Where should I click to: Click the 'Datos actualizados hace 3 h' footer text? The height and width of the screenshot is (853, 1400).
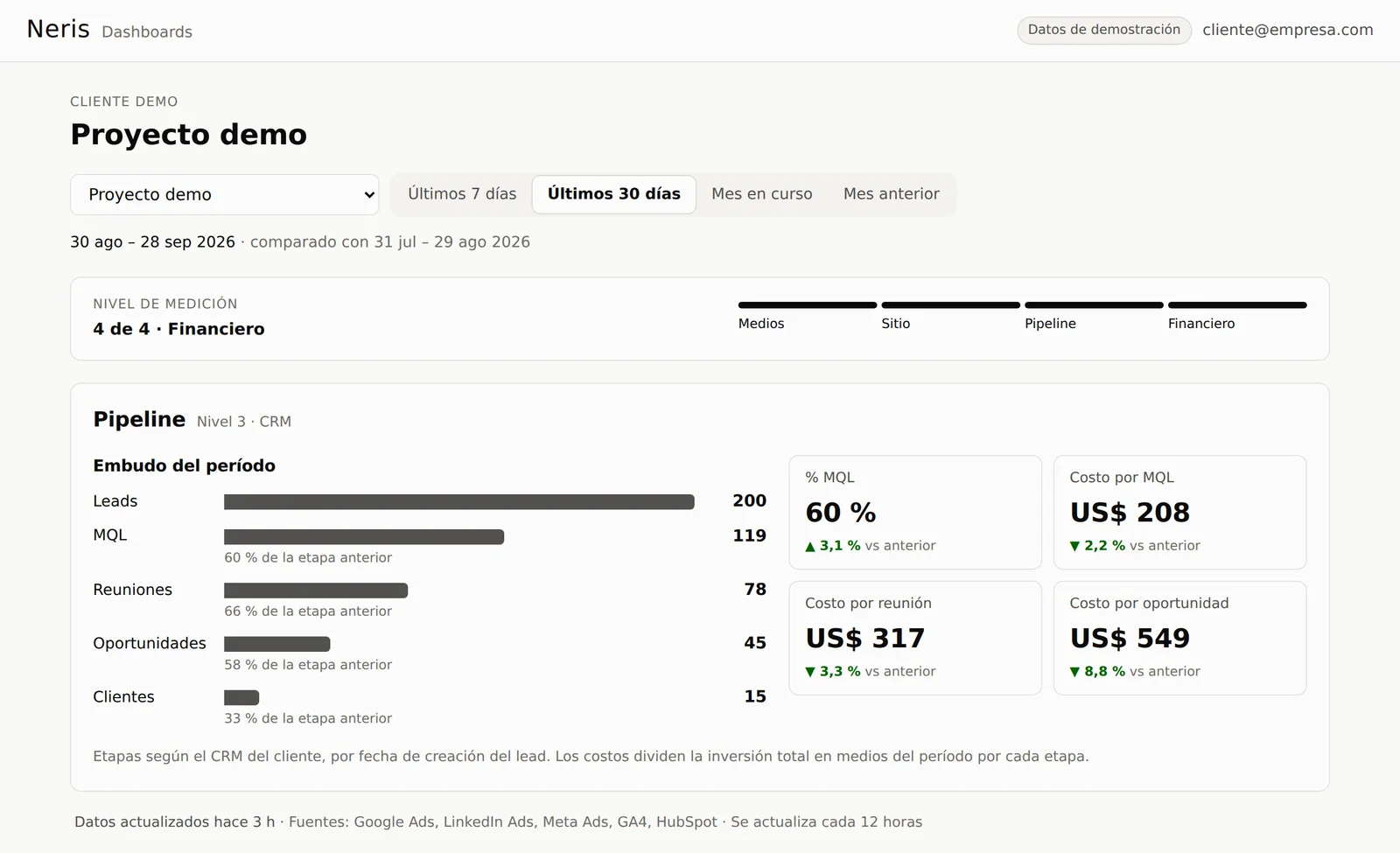(174, 822)
